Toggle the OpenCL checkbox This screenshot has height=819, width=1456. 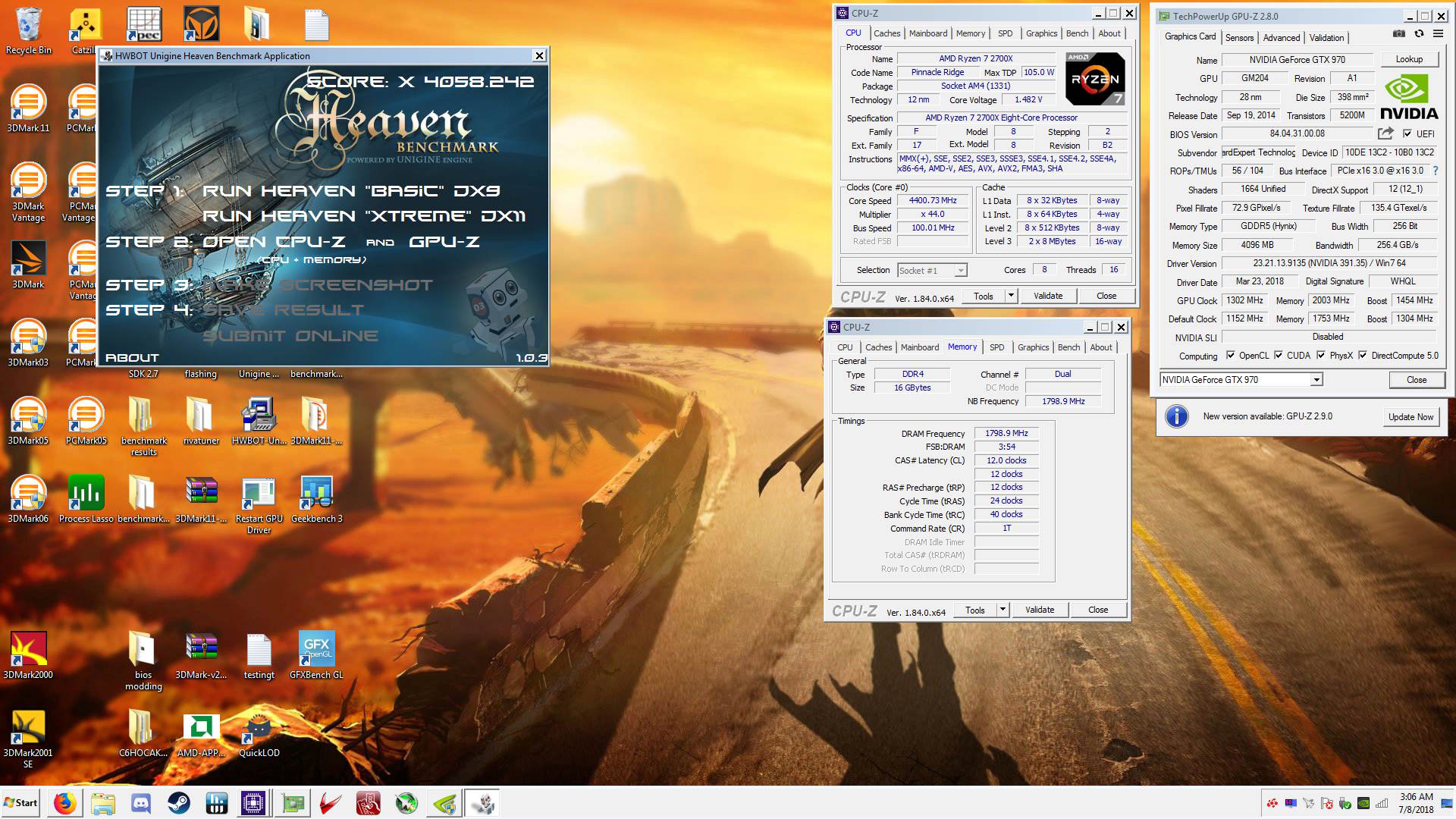(x=1231, y=355)
